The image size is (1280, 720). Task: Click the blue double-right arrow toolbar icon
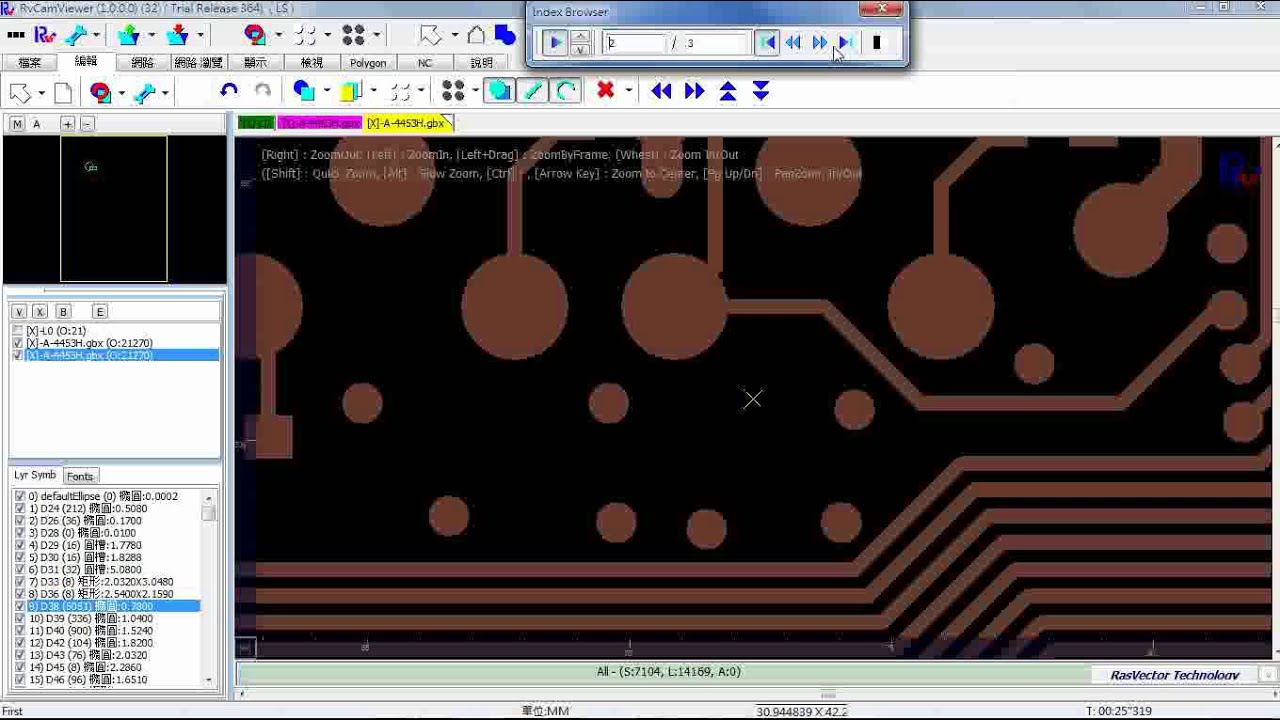pyautogui.click(x=694, y=91)
